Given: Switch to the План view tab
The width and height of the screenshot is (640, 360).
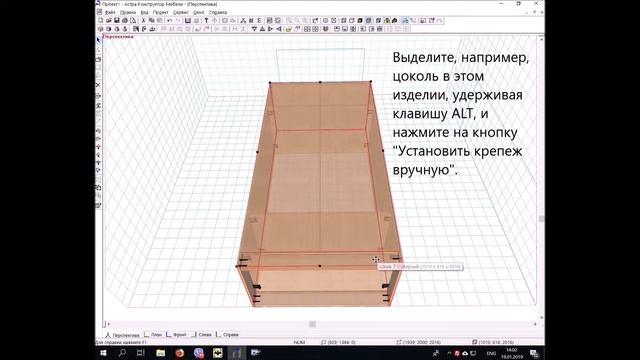Looking at the screenshot, I should coord(153,335).
